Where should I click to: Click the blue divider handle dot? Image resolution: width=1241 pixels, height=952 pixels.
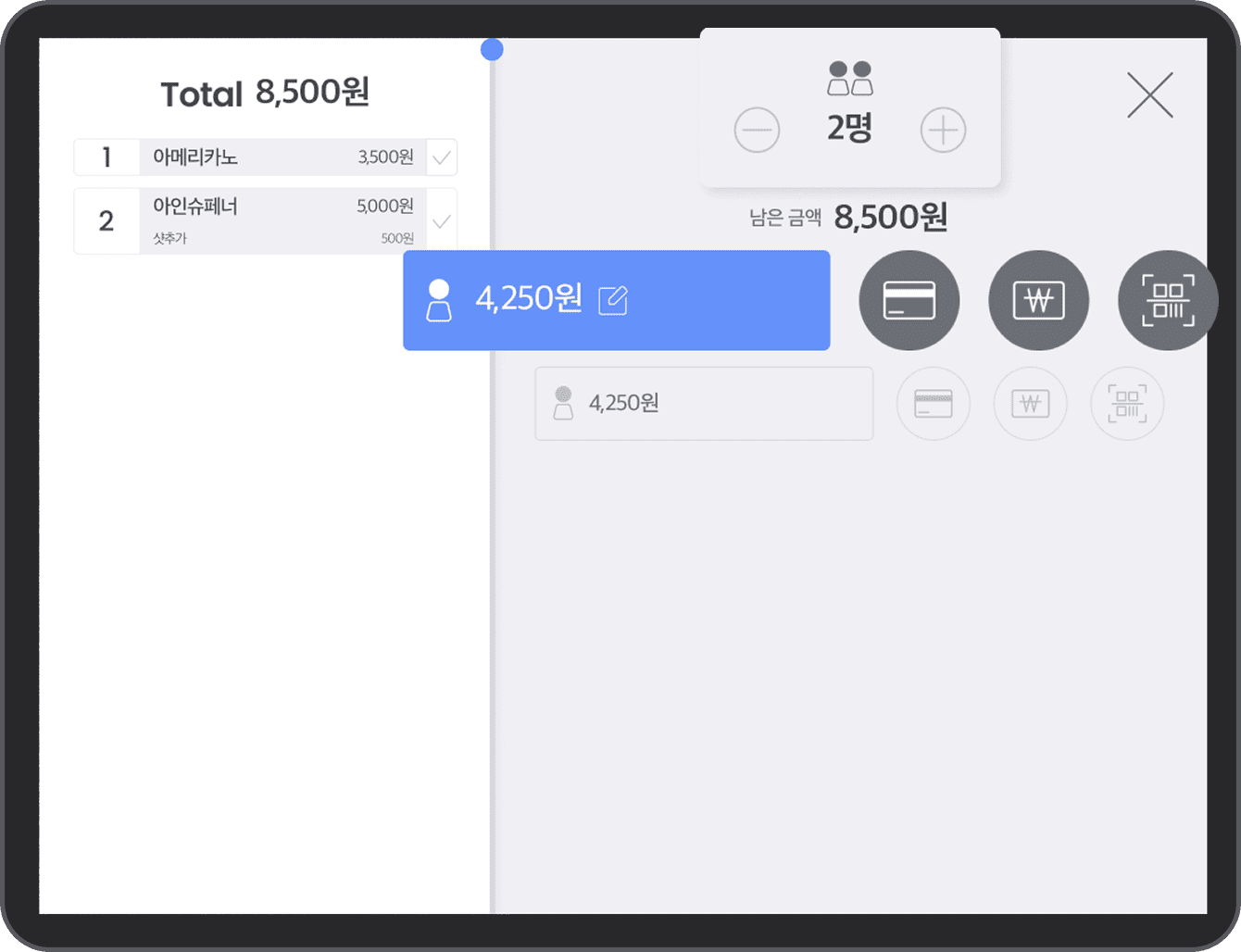tap(492, 49)
